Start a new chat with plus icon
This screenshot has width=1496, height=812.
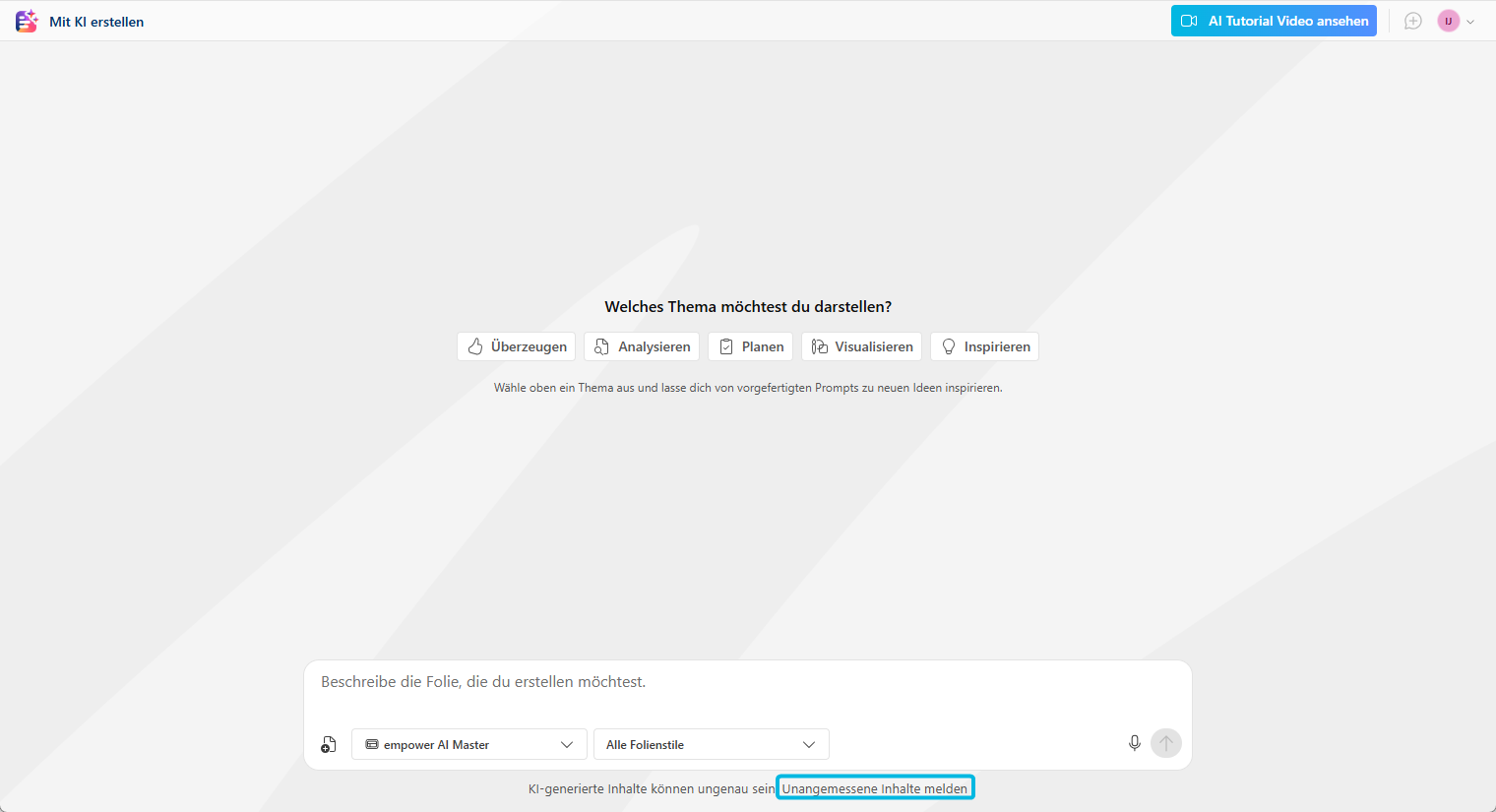(x=1413, y=21)
